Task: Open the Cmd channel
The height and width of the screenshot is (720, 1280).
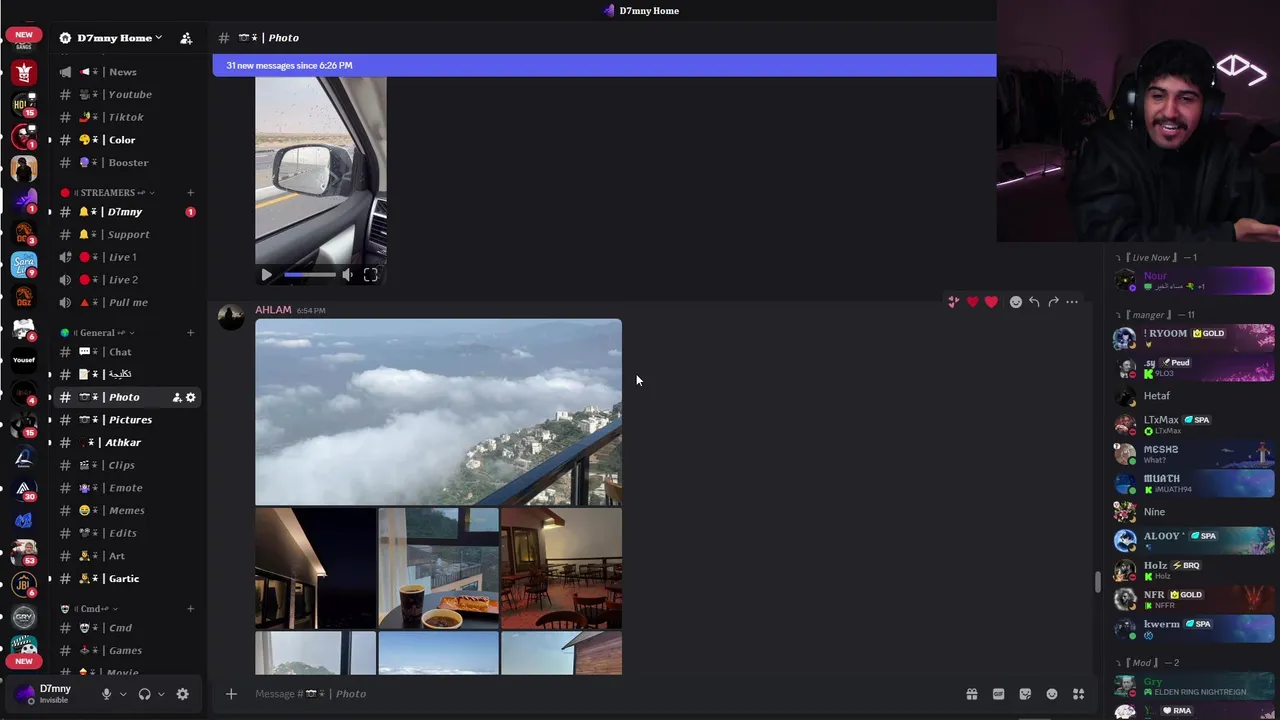Action: (x=120, y=628)
